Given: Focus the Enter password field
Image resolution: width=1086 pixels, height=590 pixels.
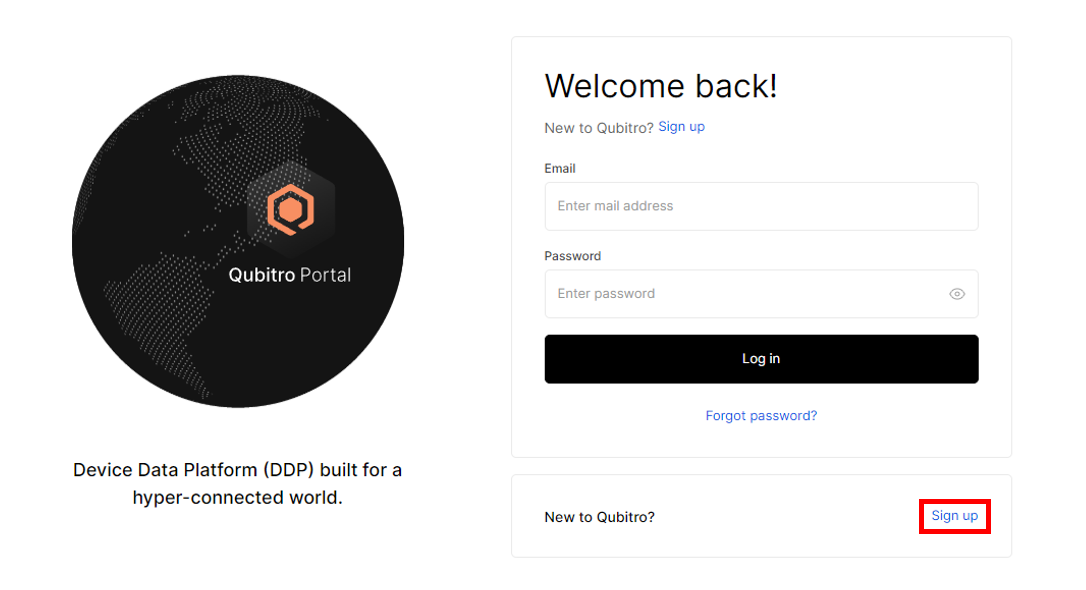Looking at the screenshot, I should click(761, 294).
